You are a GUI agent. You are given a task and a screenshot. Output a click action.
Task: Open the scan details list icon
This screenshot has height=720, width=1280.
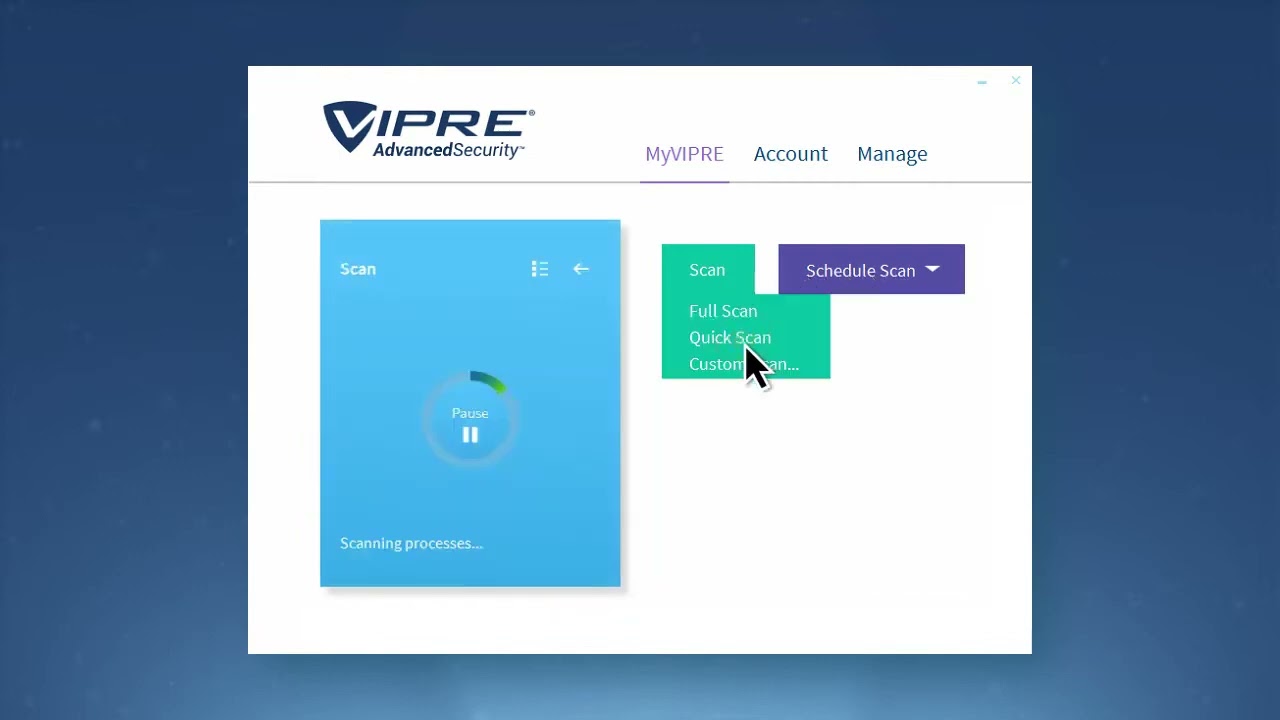click(x=540, y=269)
